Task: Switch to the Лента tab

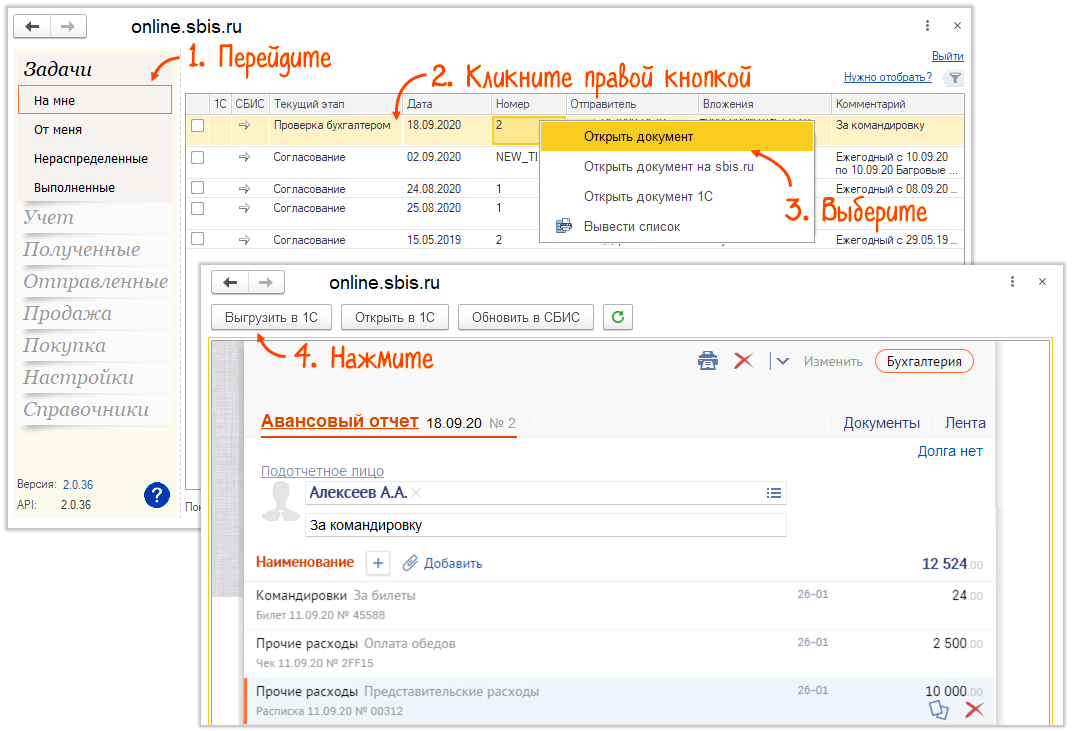Action: tap(965, 423)
